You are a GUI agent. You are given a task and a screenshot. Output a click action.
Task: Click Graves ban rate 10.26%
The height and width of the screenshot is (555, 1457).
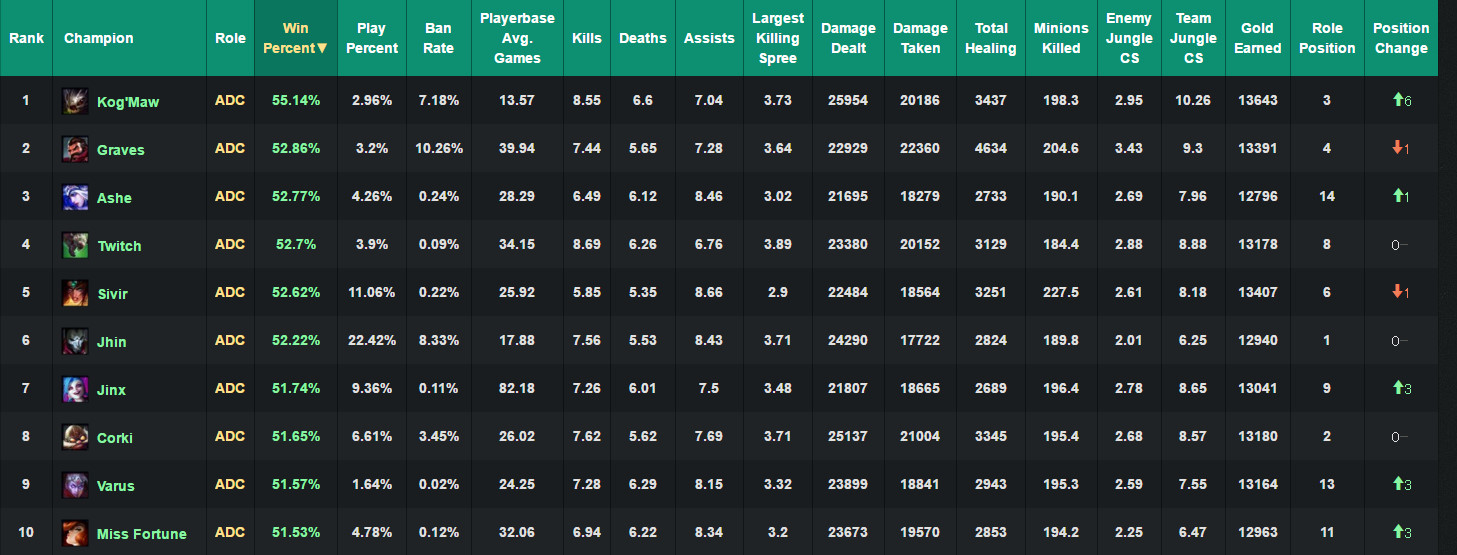(438, 148)
